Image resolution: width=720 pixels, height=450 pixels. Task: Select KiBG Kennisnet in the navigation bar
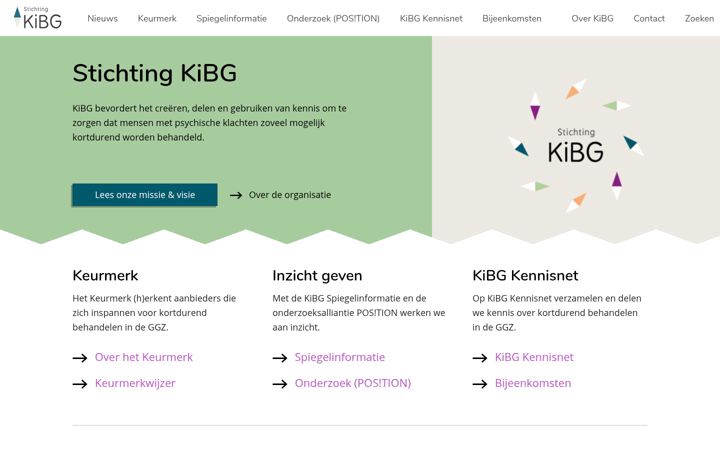431,19
